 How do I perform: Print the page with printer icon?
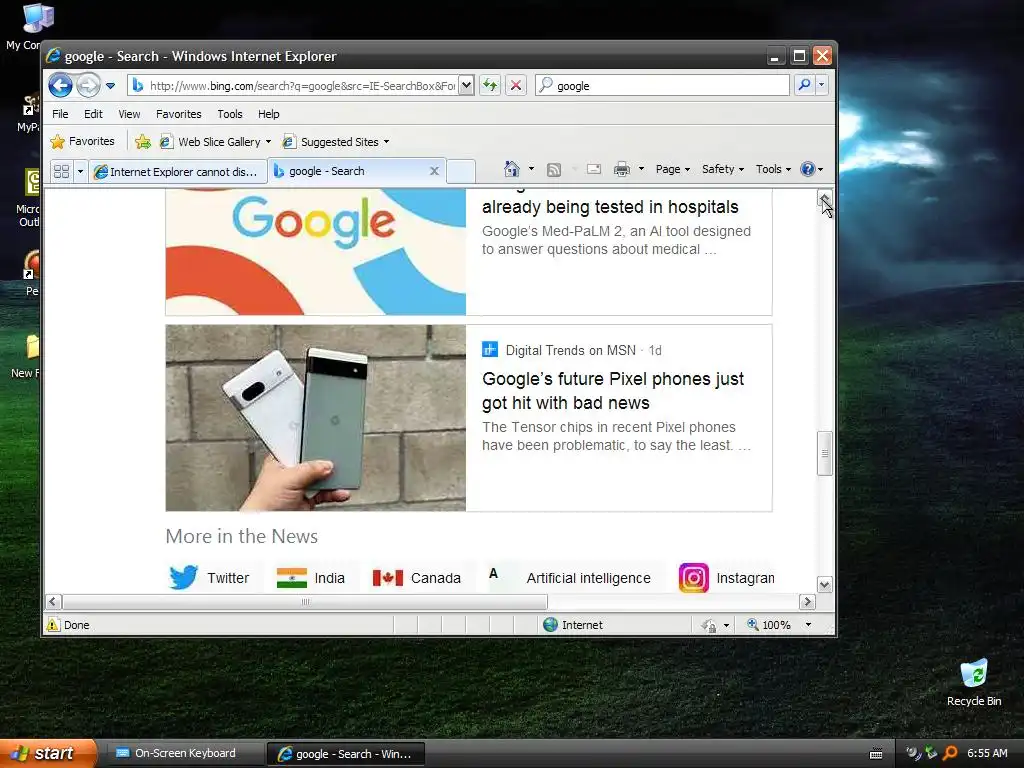click(622, 169)
